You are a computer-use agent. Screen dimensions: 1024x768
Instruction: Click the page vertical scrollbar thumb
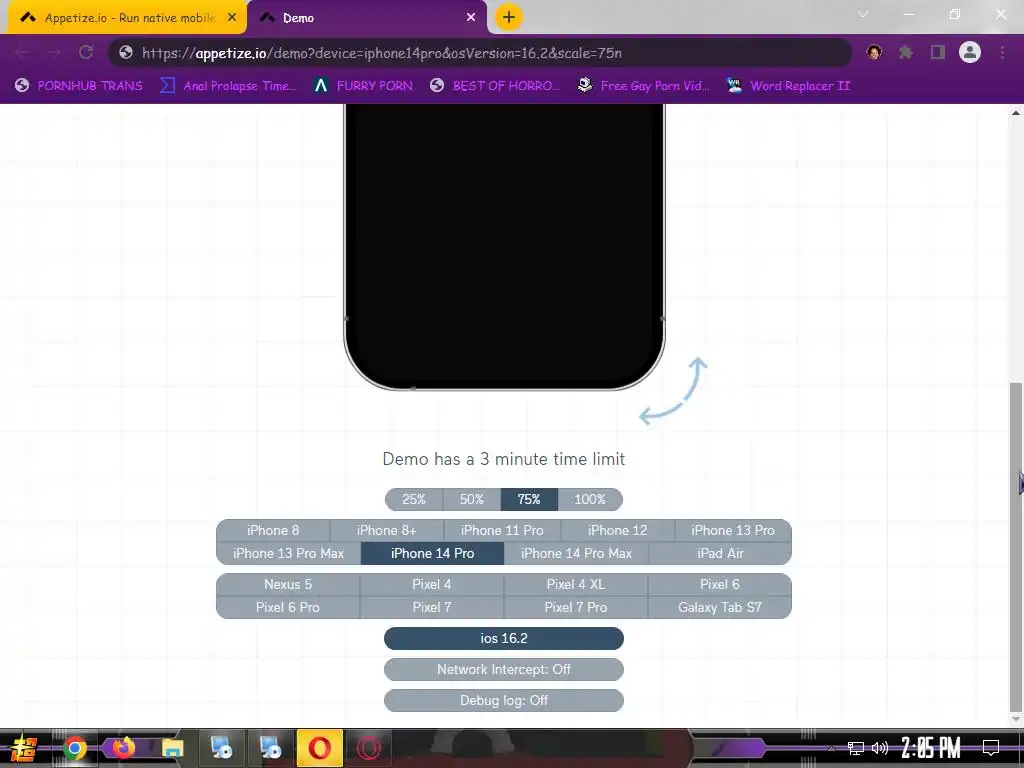(x=1016, y=547)
